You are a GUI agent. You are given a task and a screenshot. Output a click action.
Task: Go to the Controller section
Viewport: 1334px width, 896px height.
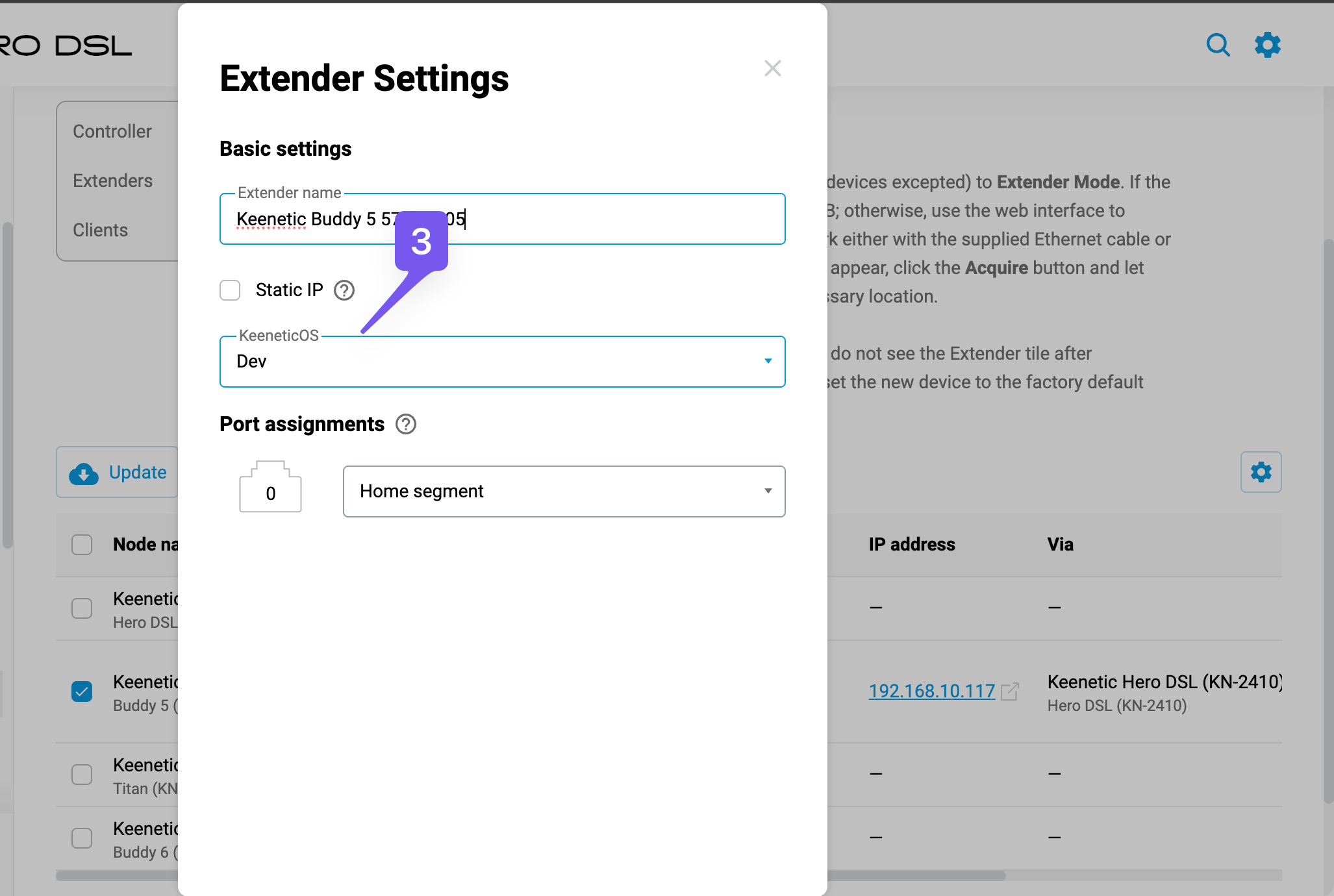coord(112,132)
